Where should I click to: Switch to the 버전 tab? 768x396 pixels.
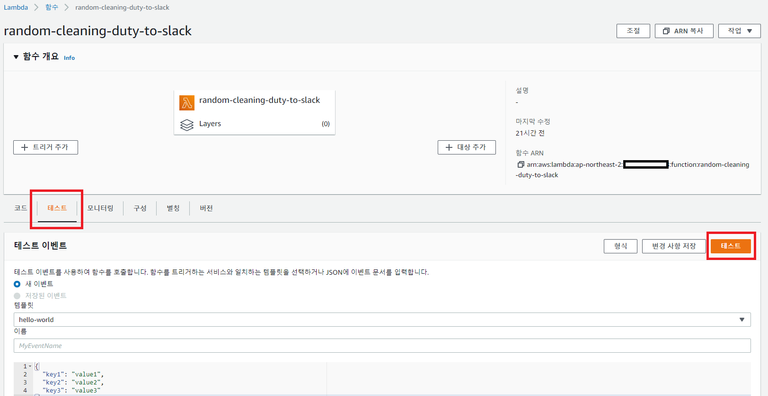206,208
